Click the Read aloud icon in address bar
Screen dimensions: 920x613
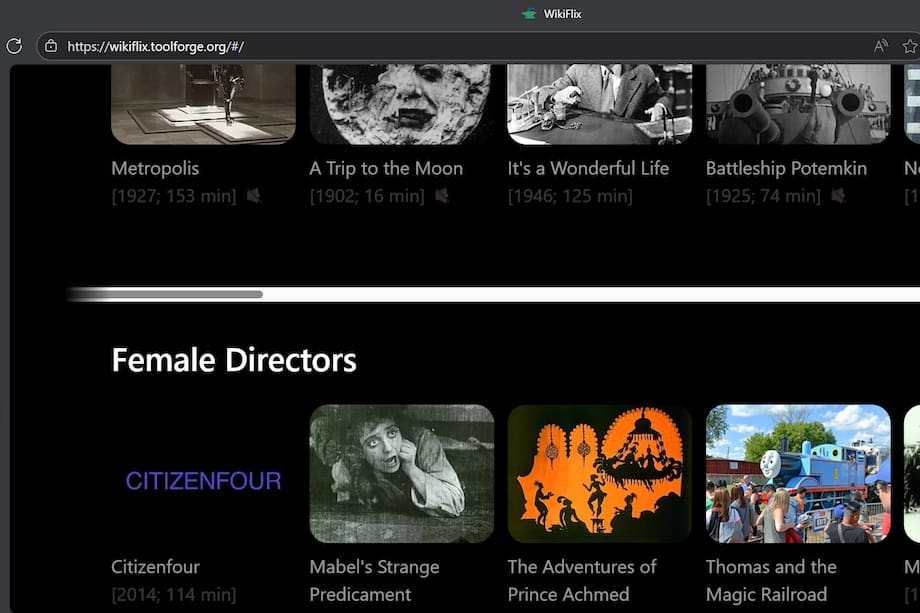coord(881,46)
